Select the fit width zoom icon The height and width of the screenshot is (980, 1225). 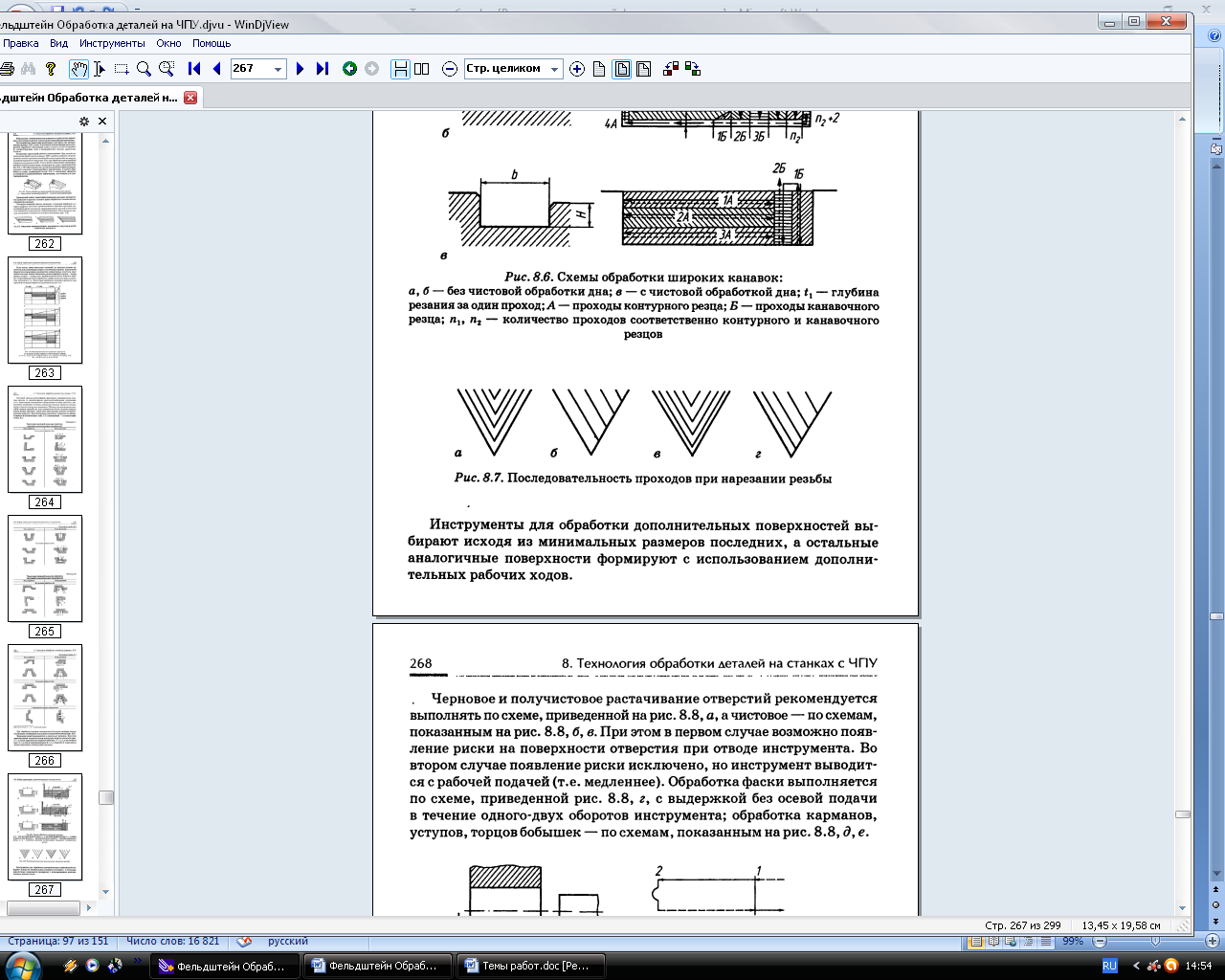click(643, 69)
